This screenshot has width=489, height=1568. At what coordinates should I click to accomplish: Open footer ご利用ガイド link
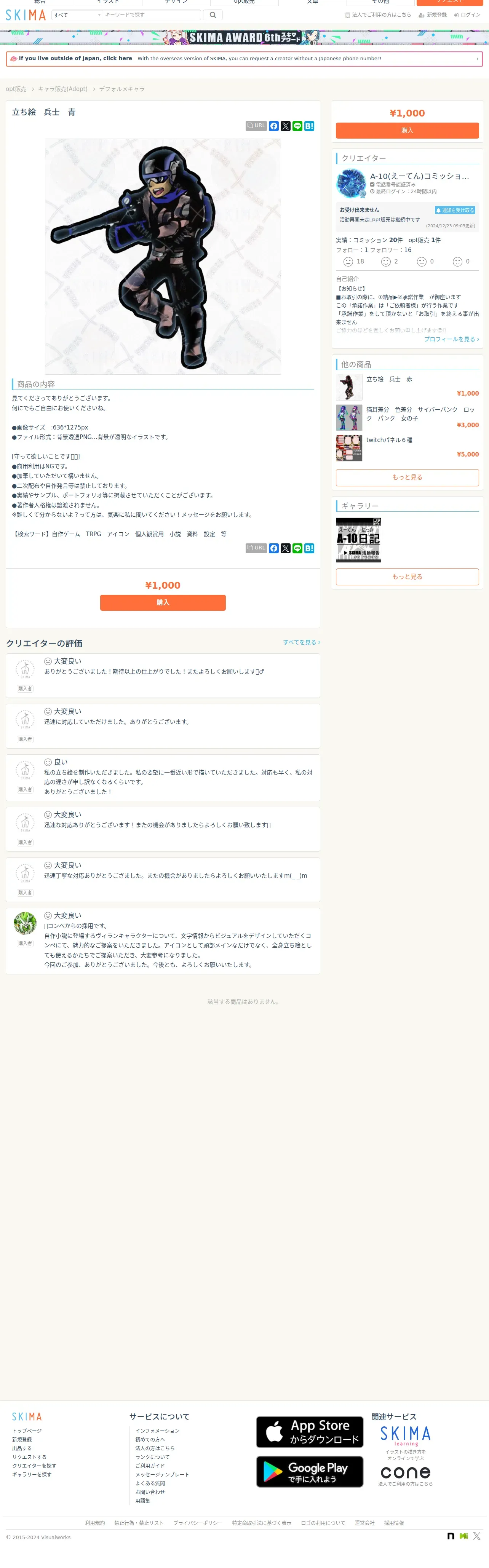tap(150, 1466)
